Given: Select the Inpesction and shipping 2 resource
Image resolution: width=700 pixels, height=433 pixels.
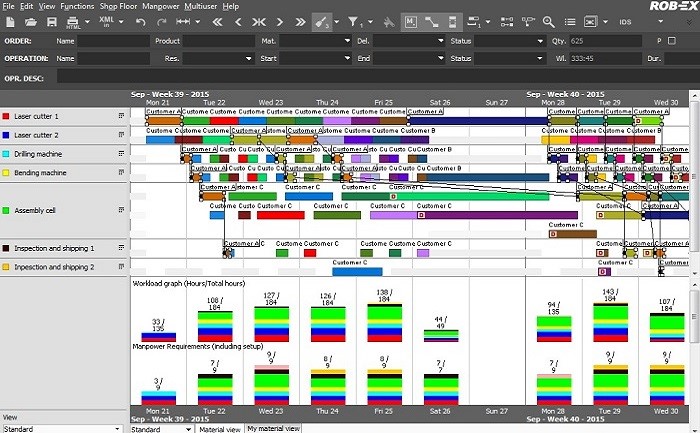Looking at the screenshot, I should [54, 267].
